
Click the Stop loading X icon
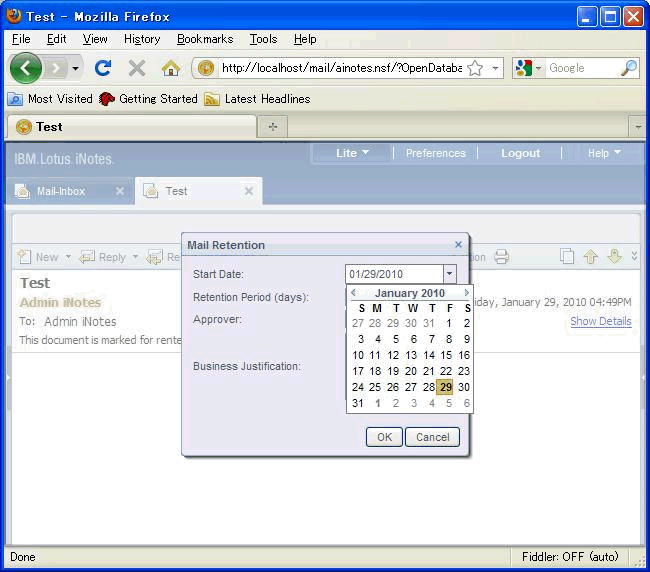(137, 68)
